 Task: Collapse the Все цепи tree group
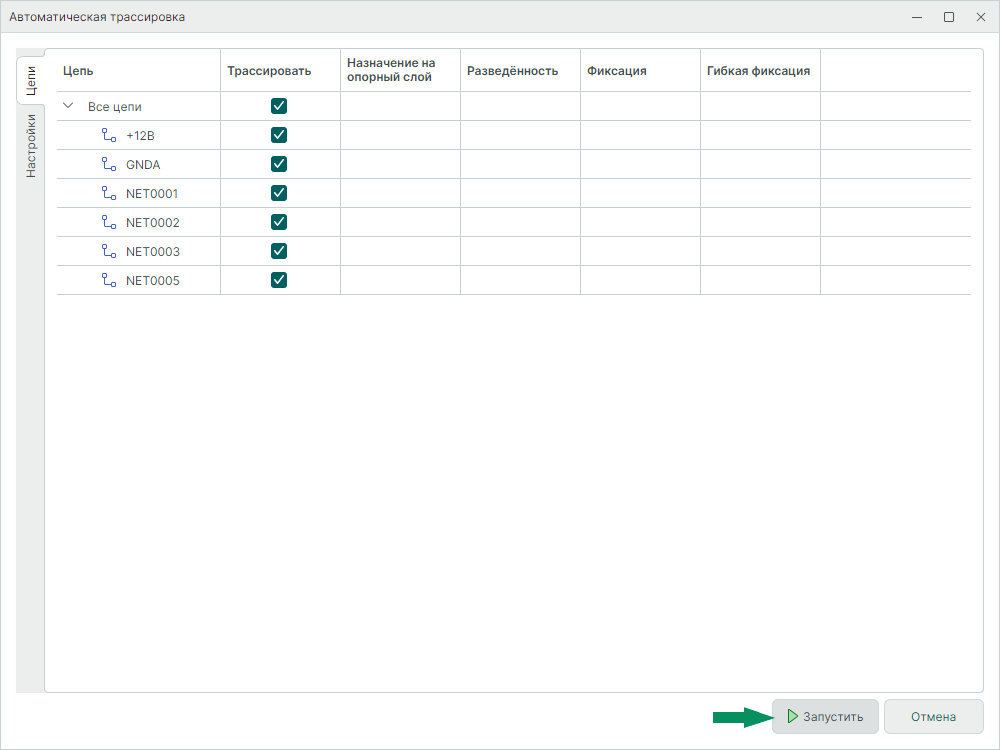click(68, 106)
